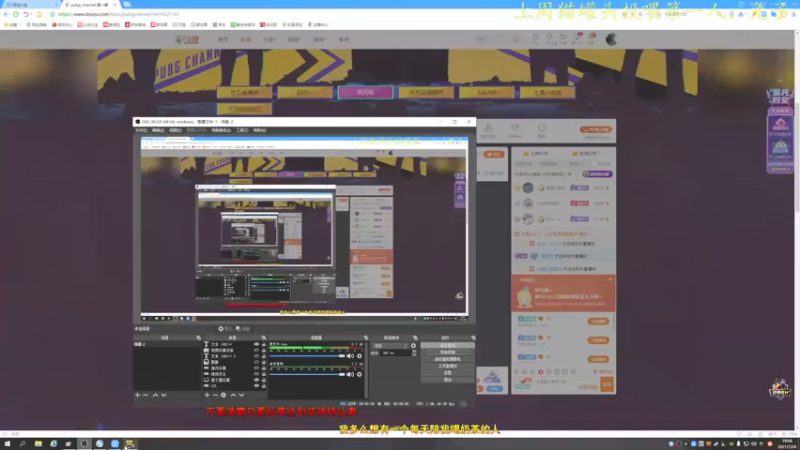Add a new scene with plus icon
The width and height of the screenshot is (800, 450).
pos(137,395)
